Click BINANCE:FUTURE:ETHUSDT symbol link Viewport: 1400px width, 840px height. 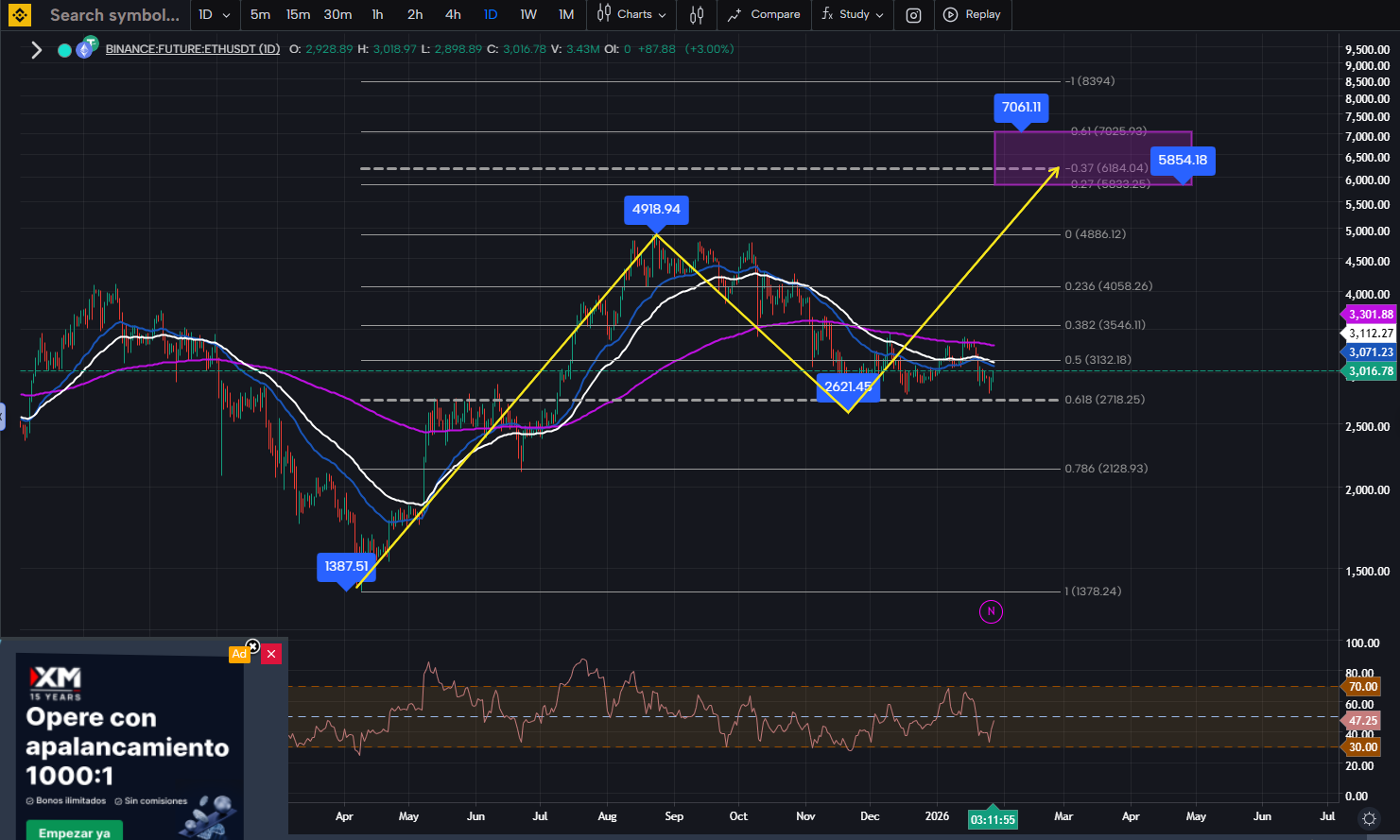click(192, 49)
